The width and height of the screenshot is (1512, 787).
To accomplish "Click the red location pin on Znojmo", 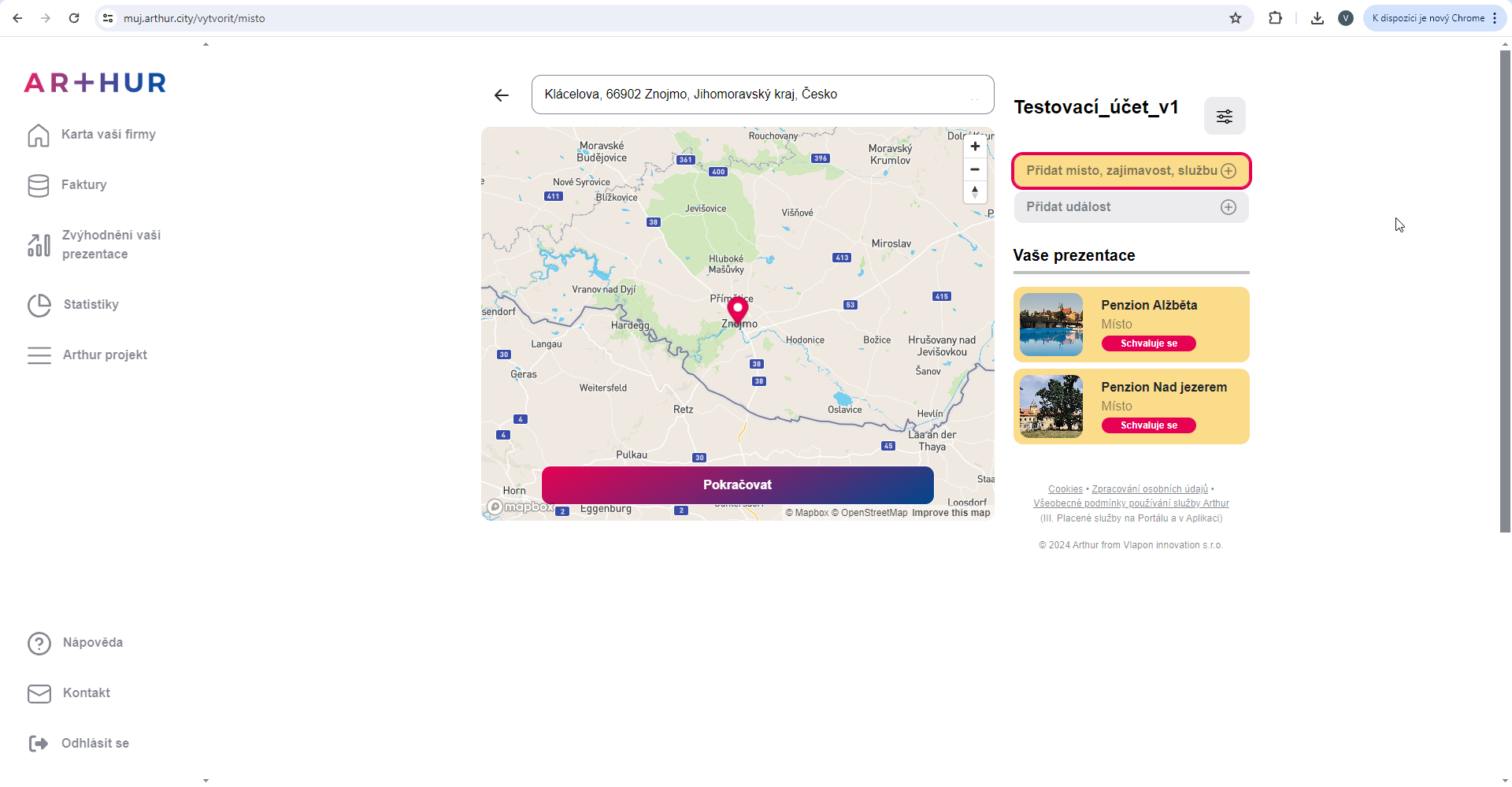I will click(x=738, y=309).
